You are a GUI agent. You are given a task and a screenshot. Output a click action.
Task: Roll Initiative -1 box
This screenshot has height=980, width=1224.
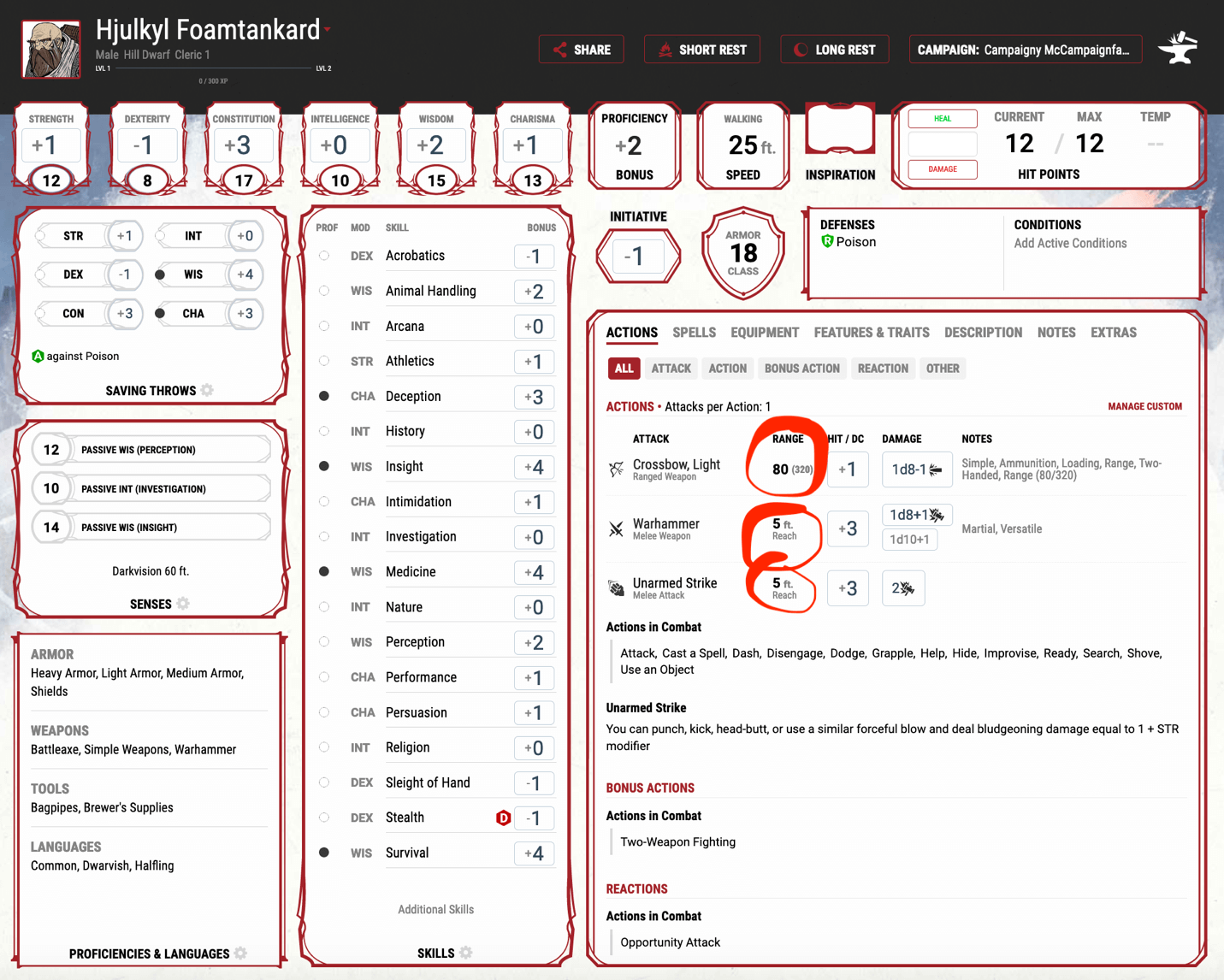click(x=638, y=256)
